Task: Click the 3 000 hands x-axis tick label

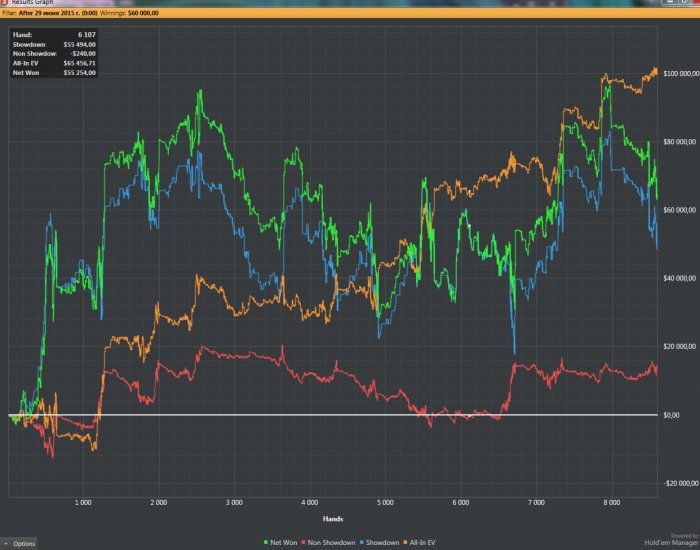Action: click(x=234, y=502)
